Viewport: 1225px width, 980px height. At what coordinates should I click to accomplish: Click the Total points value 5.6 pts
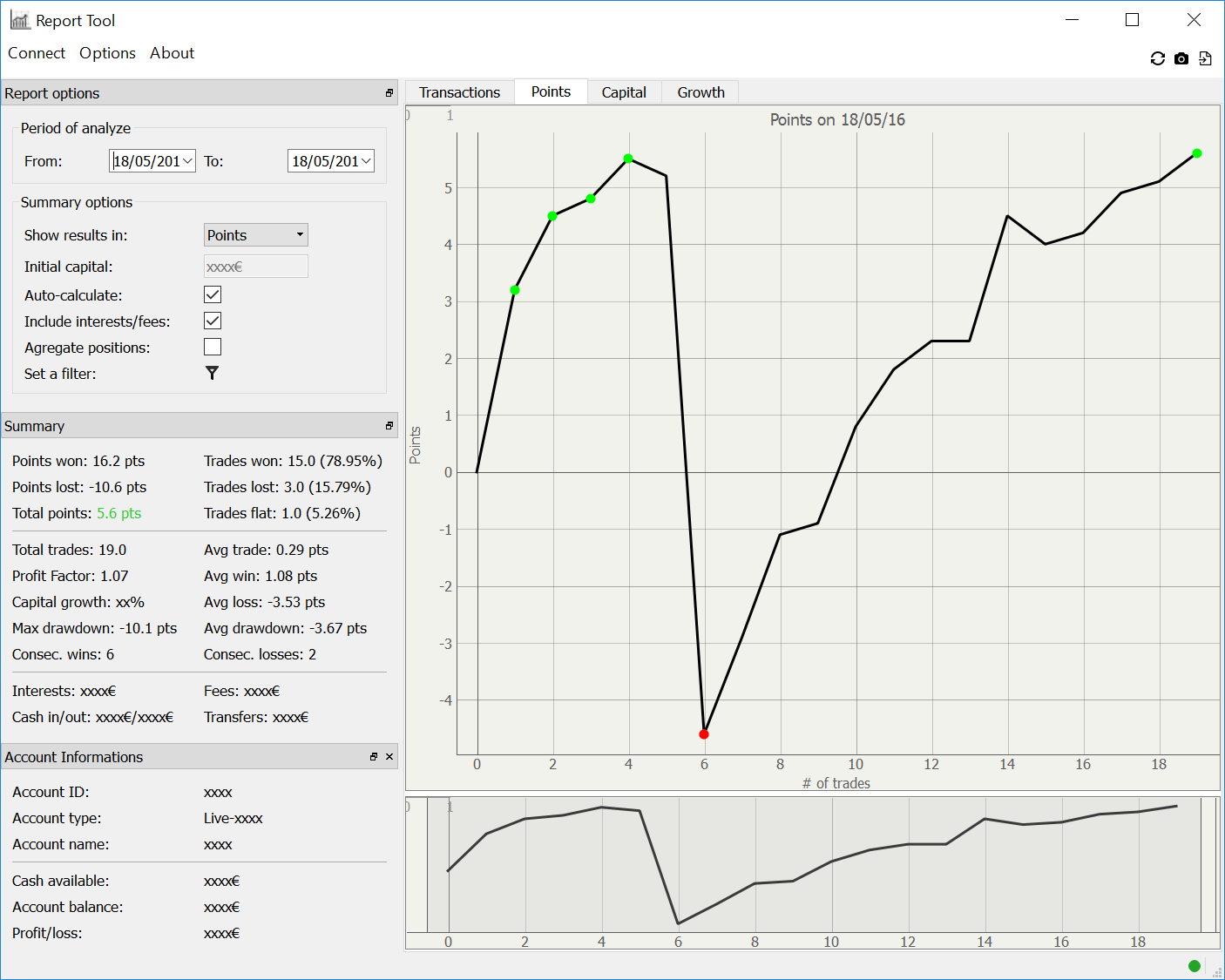119,513
